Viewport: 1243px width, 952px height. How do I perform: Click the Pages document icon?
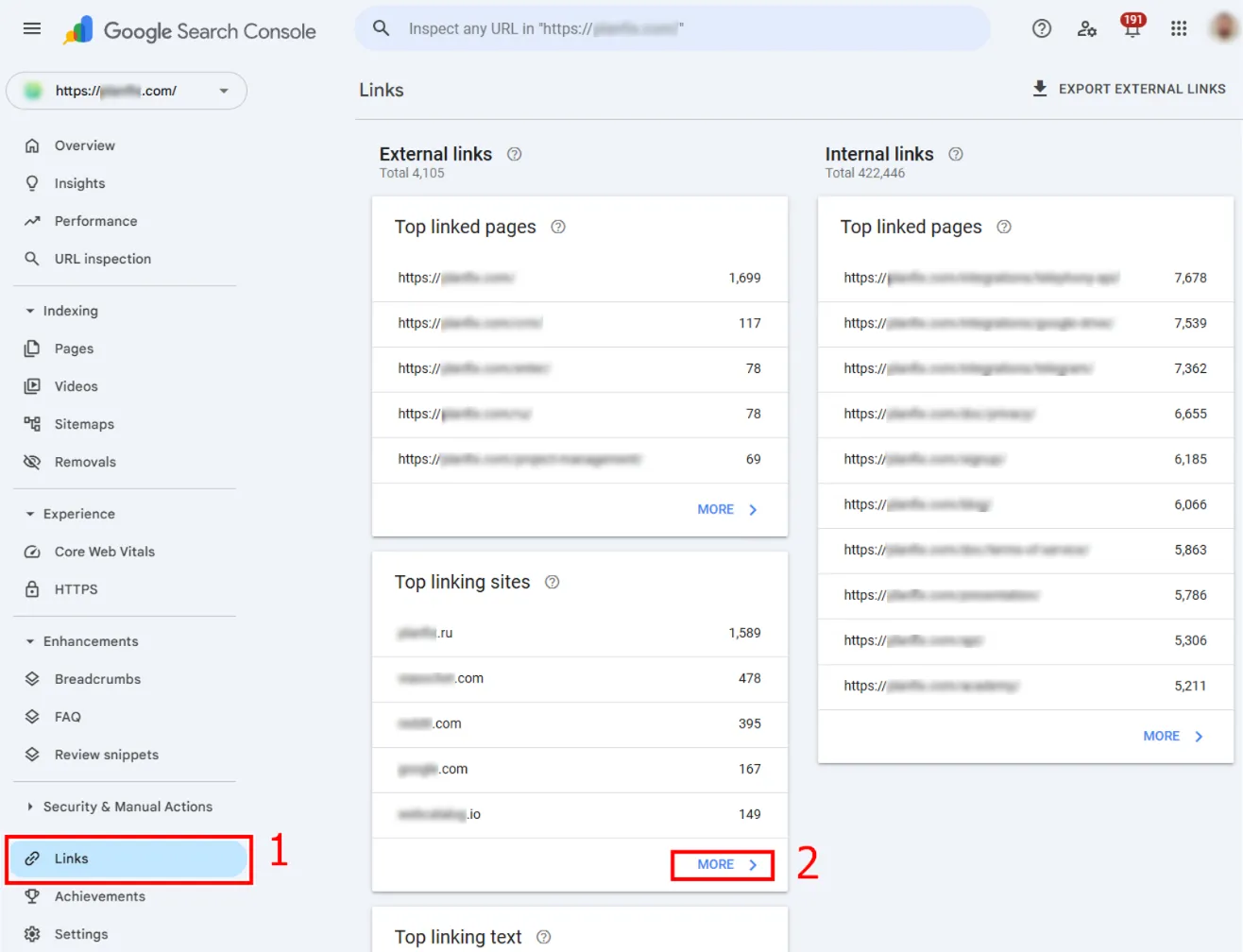[x=32, y=348]
